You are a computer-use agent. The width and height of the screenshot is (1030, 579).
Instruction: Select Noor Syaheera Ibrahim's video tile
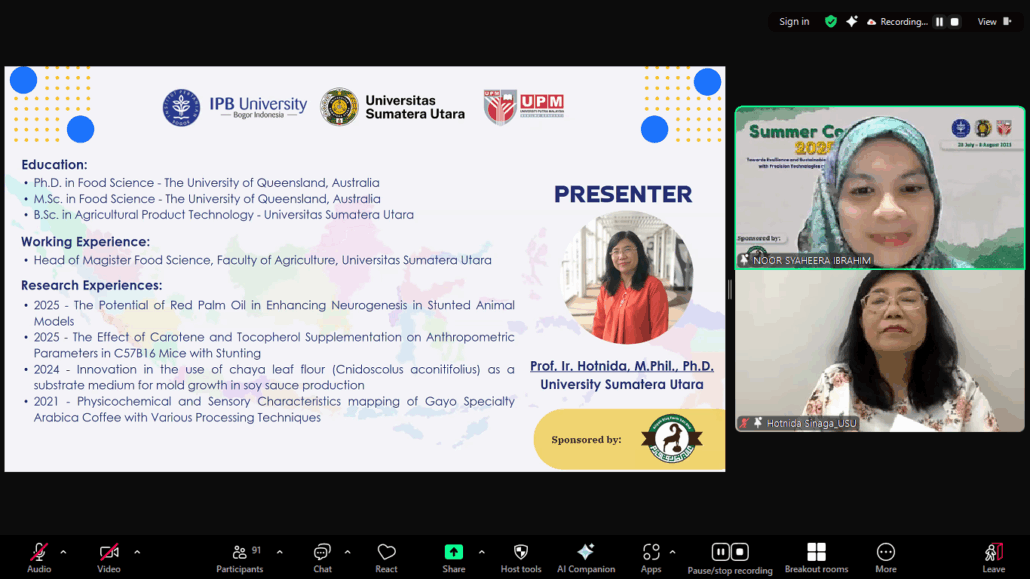tap(879, 187)
